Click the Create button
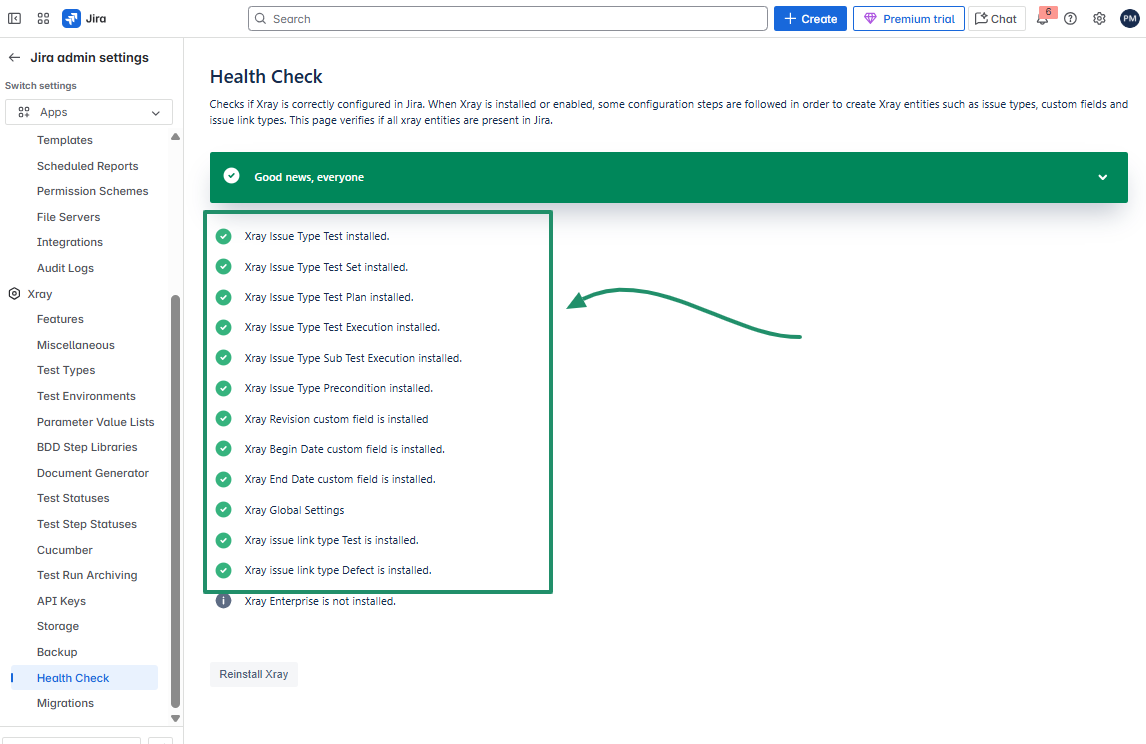The height and width of the screenshot is (744, 1146). pyautogui.click(x=811, y=19)
